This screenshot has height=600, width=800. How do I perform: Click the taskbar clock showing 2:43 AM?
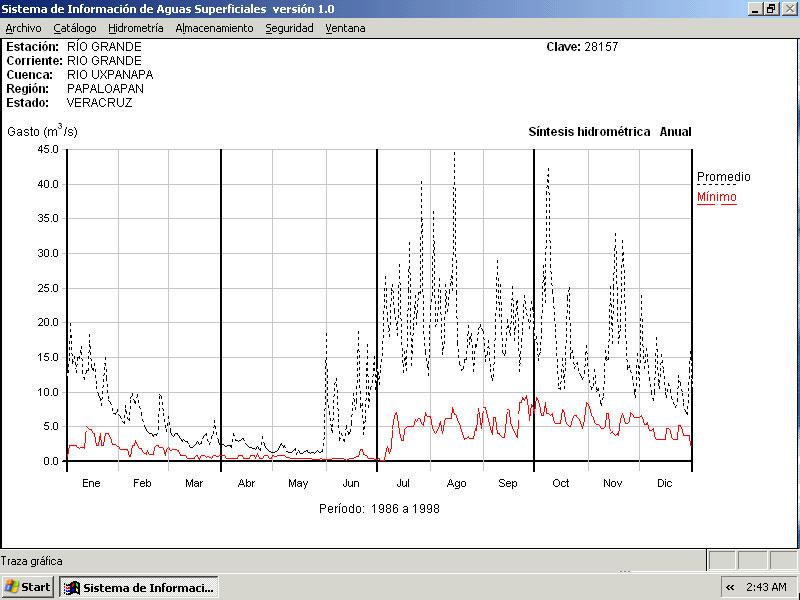pos(766,587)
